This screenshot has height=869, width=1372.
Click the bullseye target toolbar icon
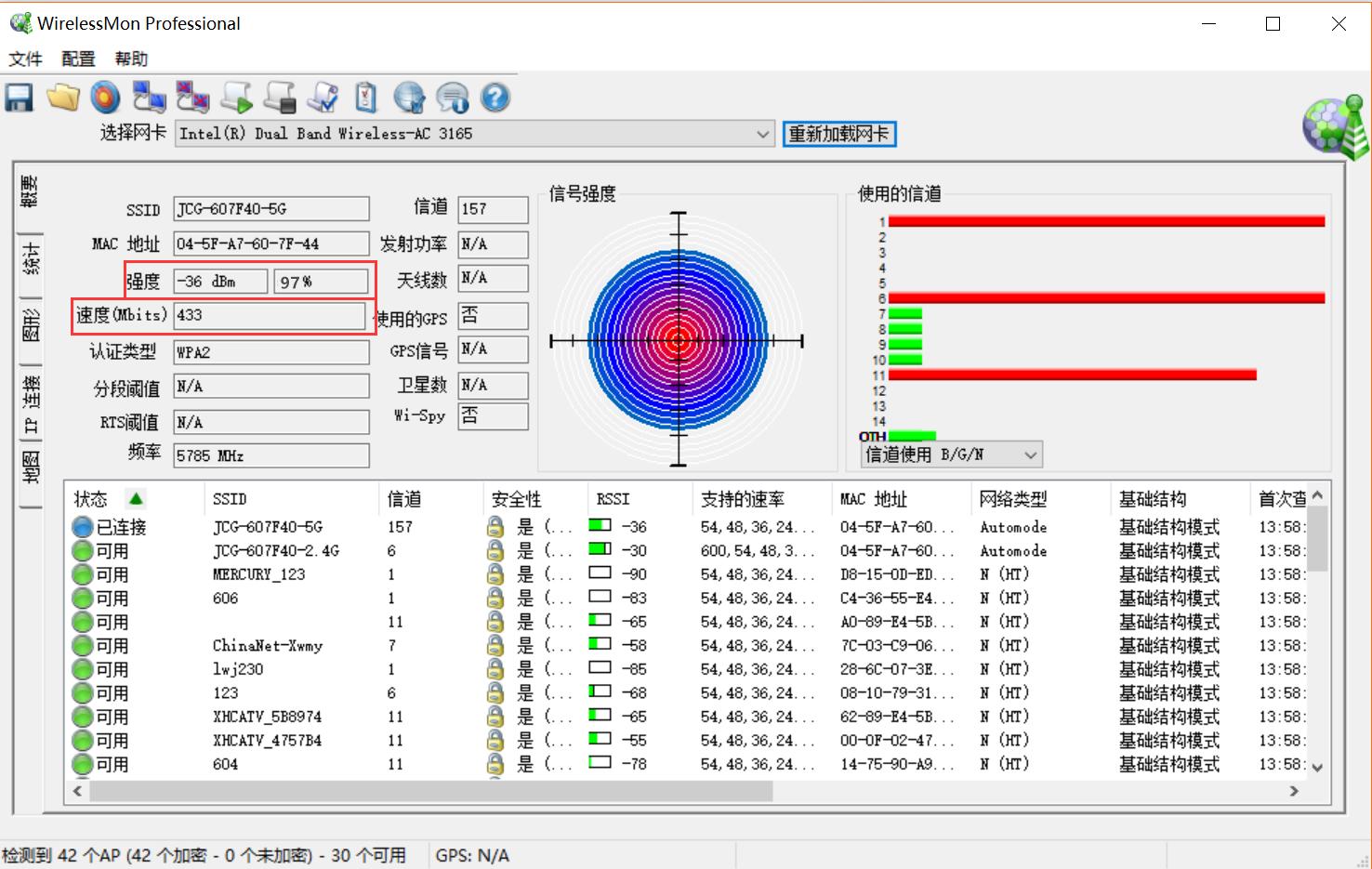click(x=106, y=98)
